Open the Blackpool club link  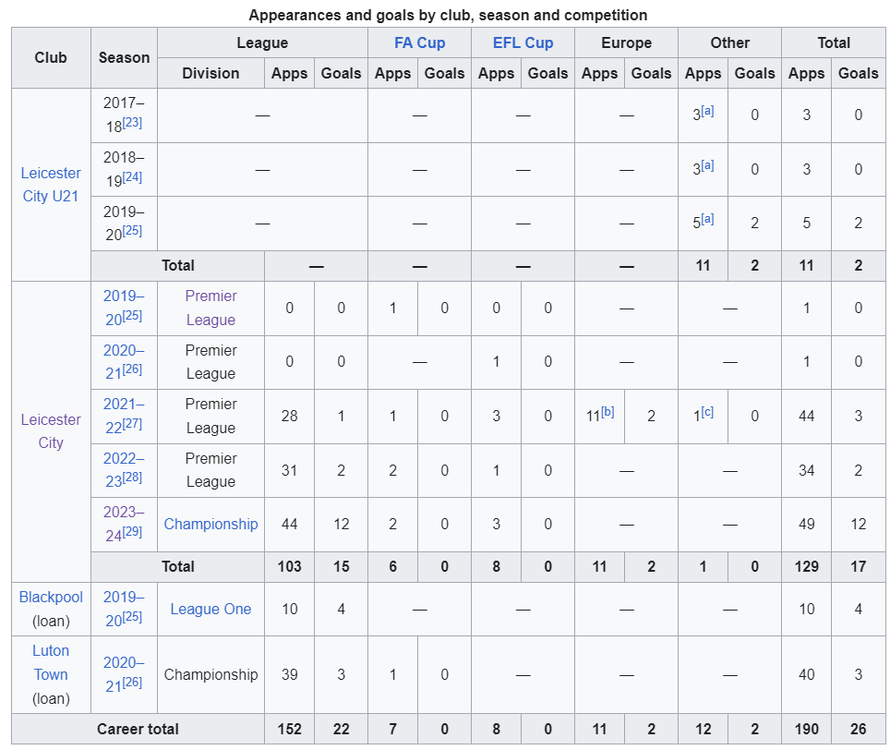(51, 597)
